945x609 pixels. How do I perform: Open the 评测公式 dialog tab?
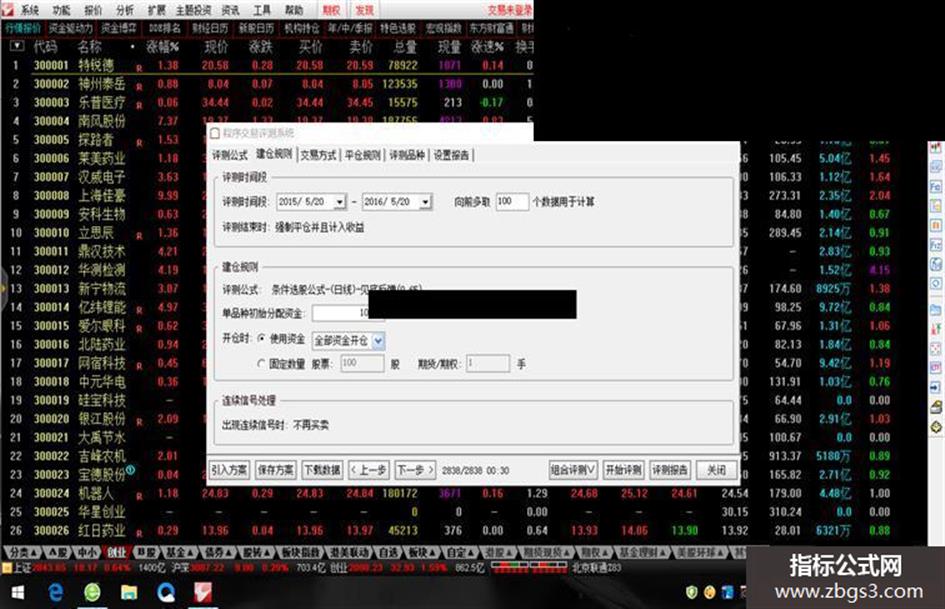tap(230, 155)
